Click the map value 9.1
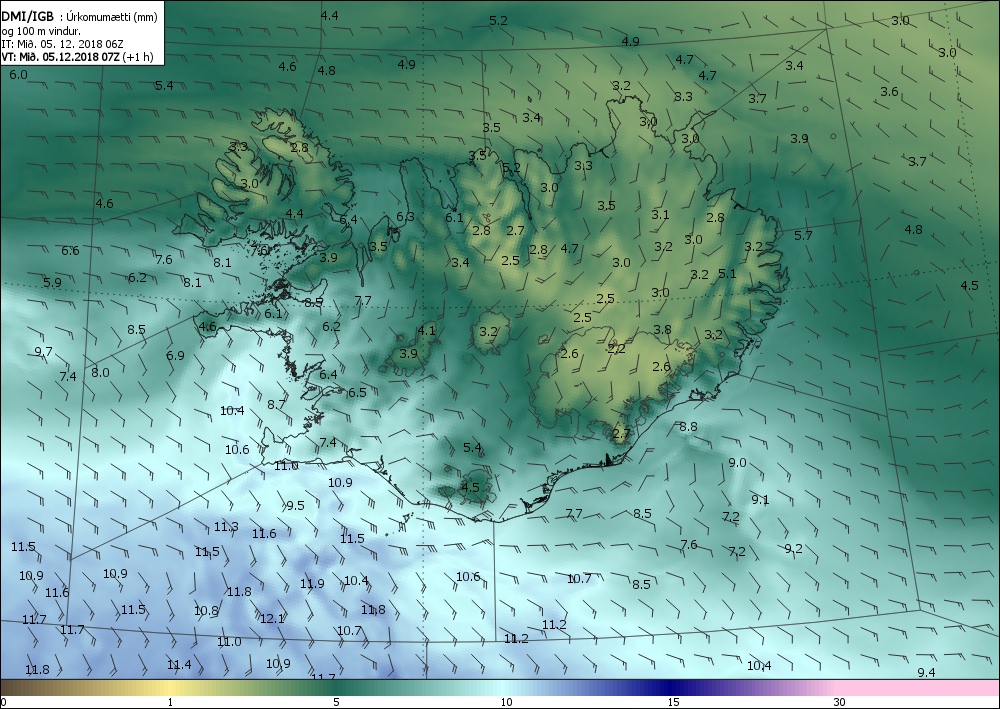 point(760,500)
